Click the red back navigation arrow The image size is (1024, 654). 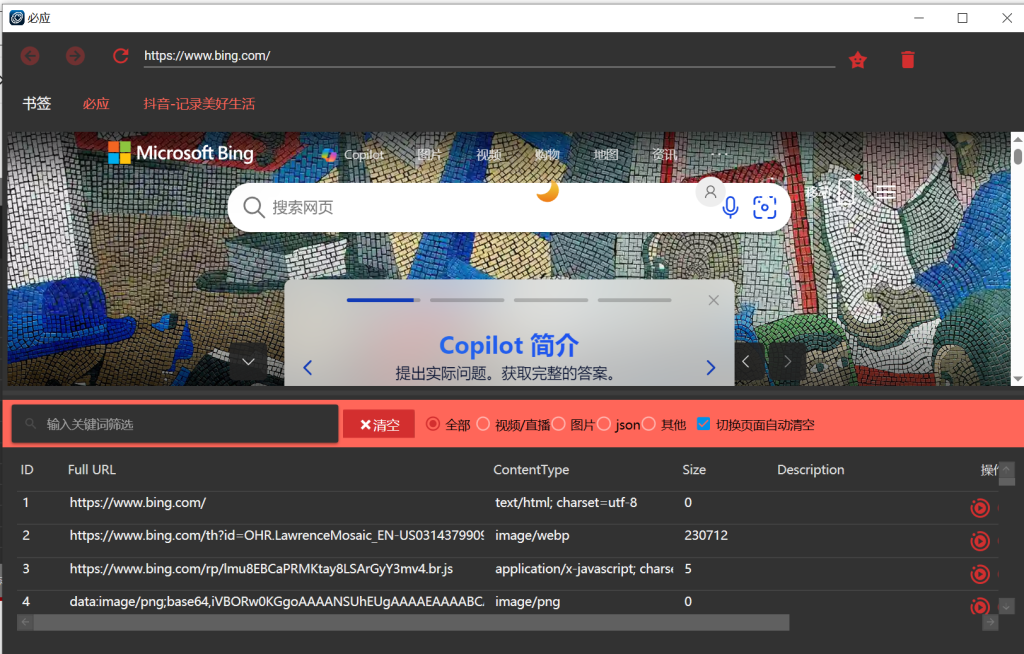pos(30,56)
